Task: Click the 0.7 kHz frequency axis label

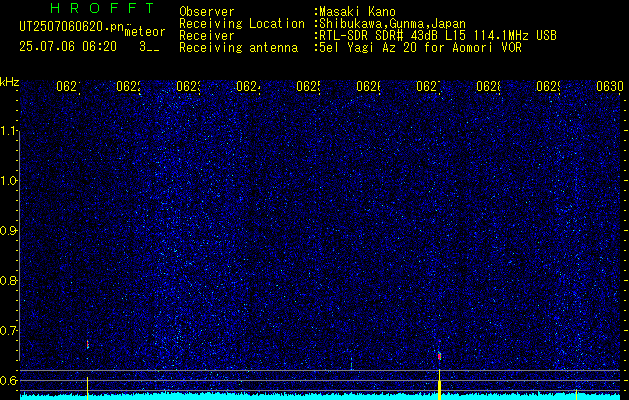Action: pyautogui.click(x=9, y=331)
